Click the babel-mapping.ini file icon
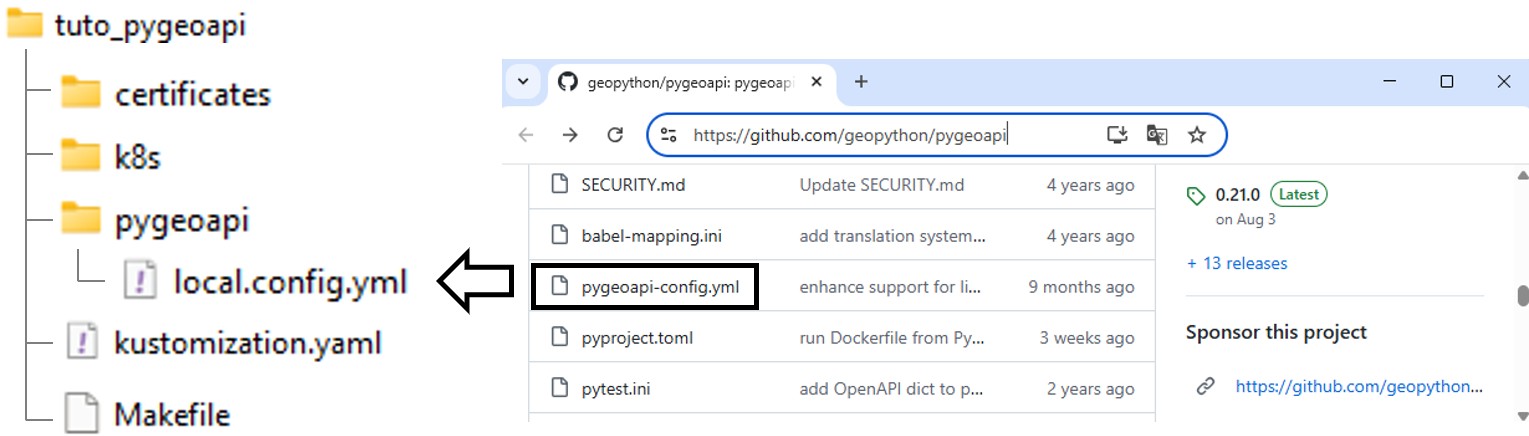Image resolution: width=1529 pixels, height=436 pixels. tap(559, 236)
